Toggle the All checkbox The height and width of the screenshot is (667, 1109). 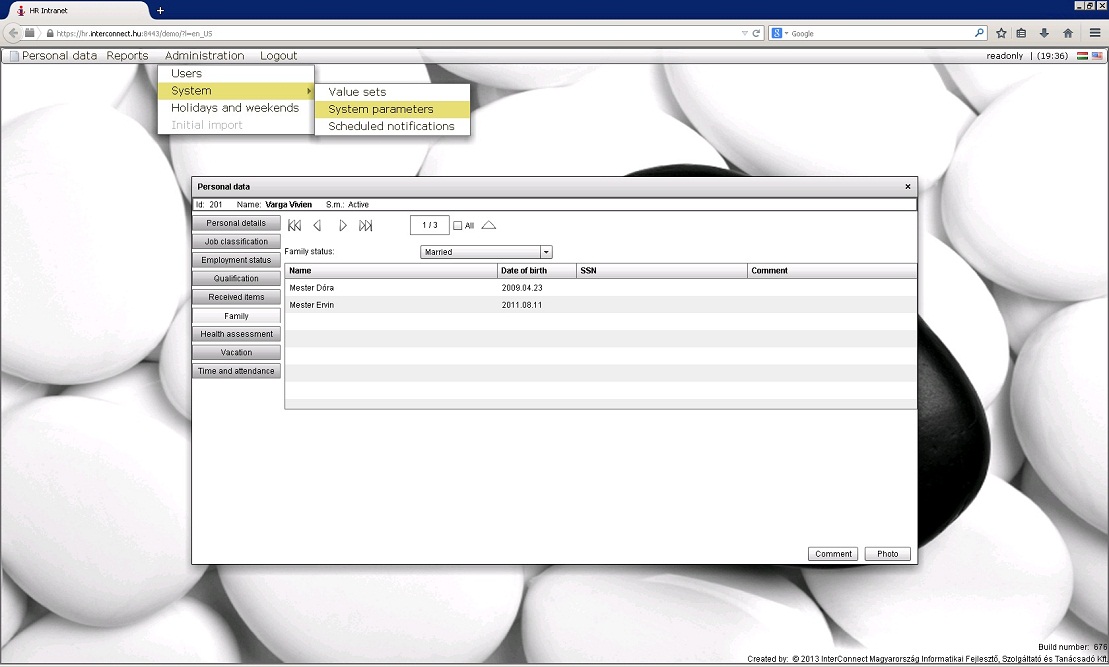(x=458, y=226)
